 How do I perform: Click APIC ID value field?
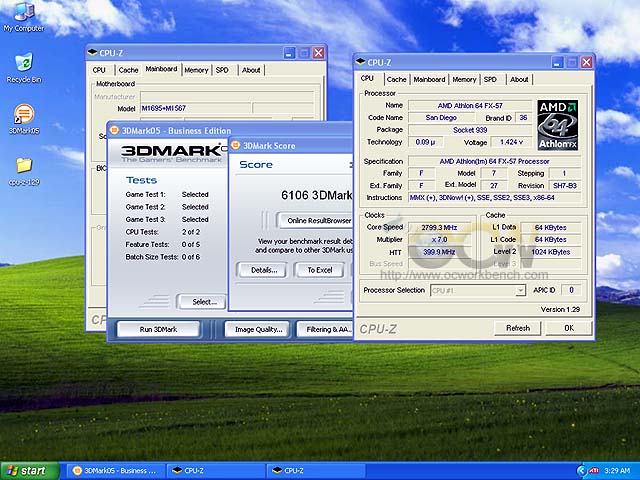point(571,290)
